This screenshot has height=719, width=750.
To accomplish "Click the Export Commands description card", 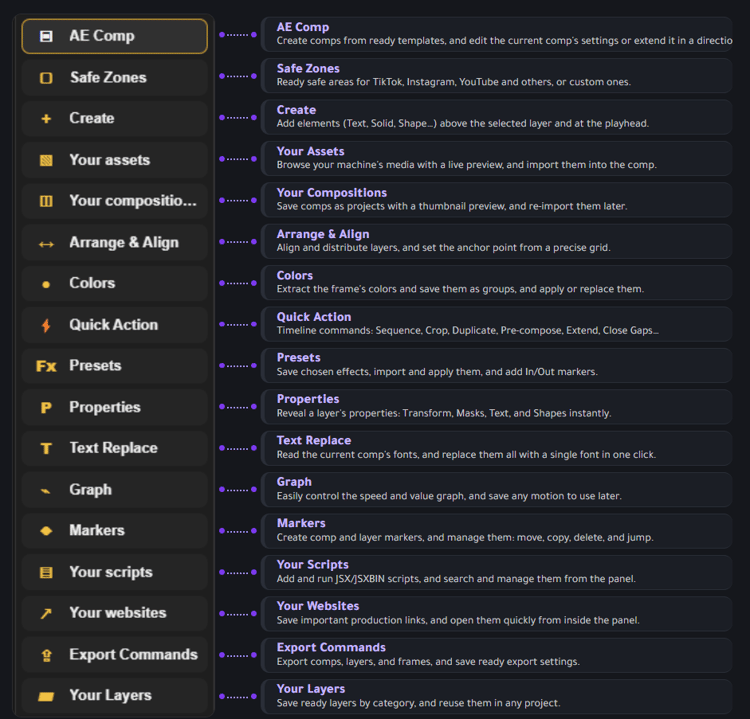I will pyautogui.click(x=496, y=655).
